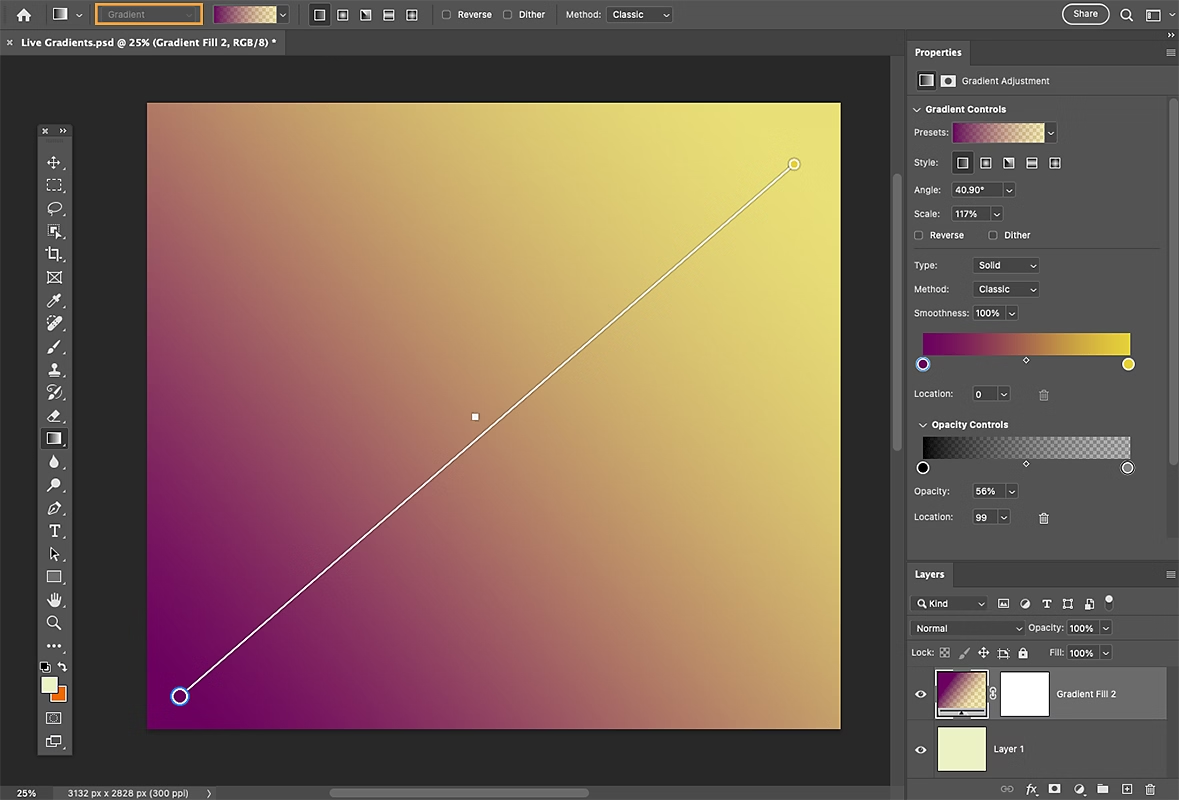This screenshot has width=1179, height=800.
Task: Open the Method dropdown in the options bar
Action: tap(640, 14)
